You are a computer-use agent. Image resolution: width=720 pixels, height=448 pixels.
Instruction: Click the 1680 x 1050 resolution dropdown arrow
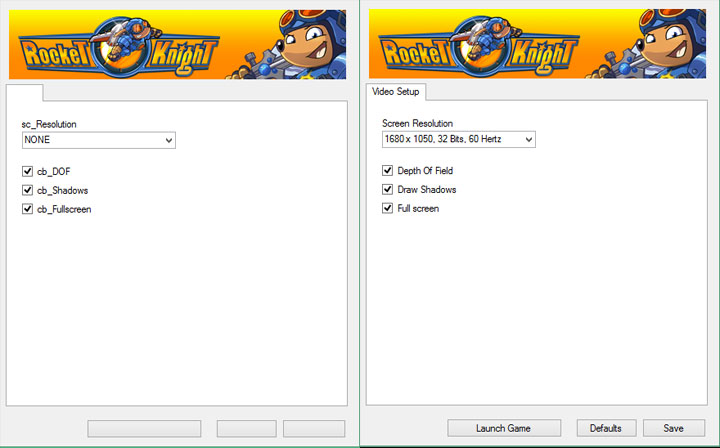tap(528, 140)
